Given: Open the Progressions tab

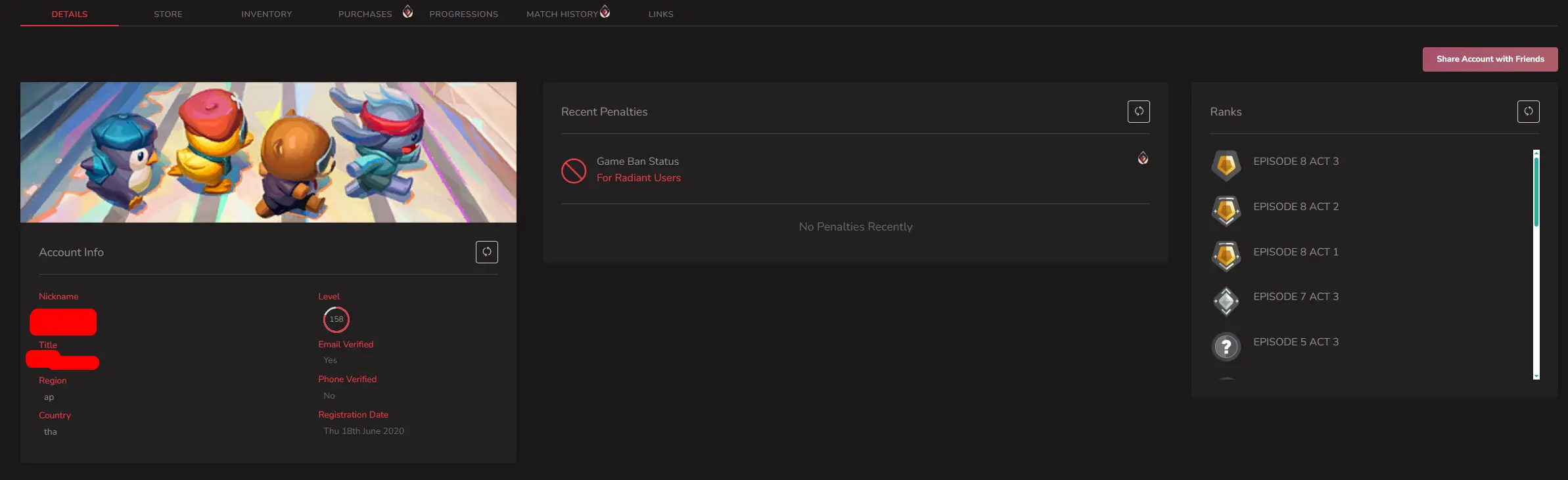Looking at the screenshot, I should pos(463,14).
